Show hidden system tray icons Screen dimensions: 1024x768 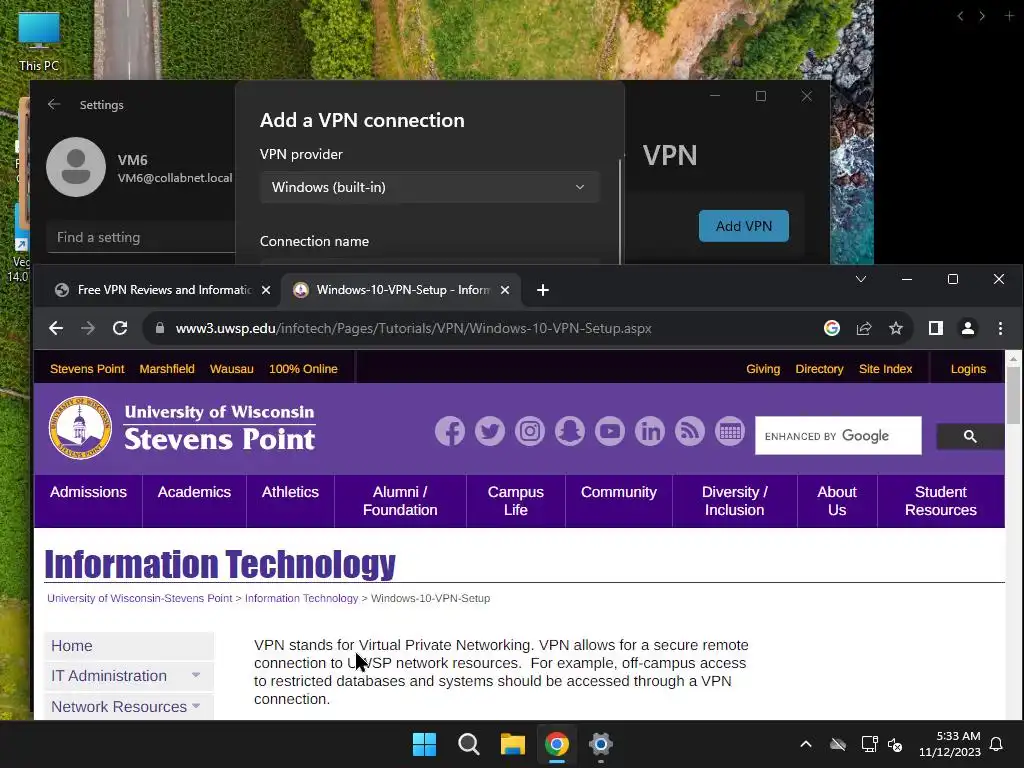click(806, 744)
